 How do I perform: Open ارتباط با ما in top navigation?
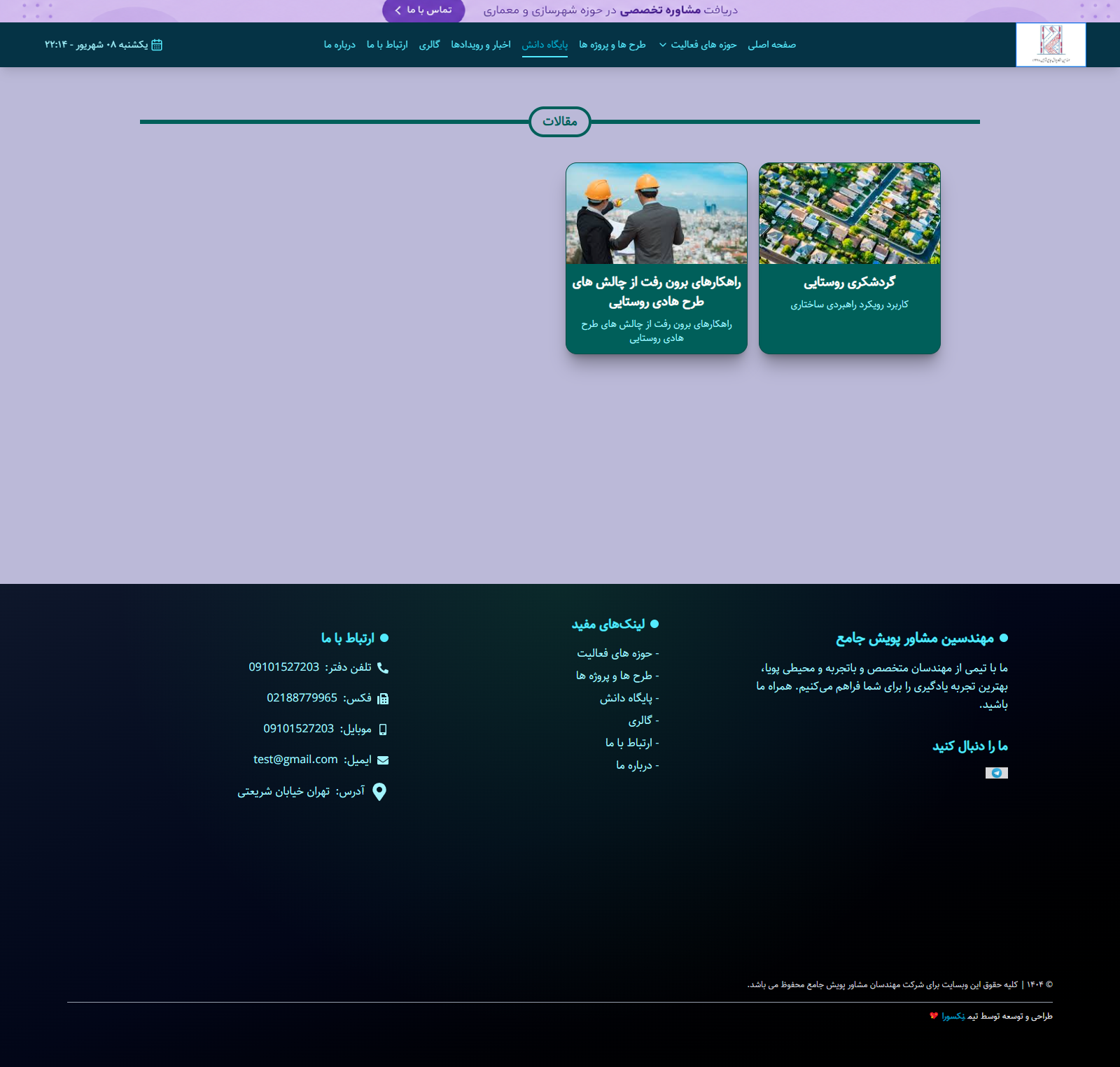(387, 45)
